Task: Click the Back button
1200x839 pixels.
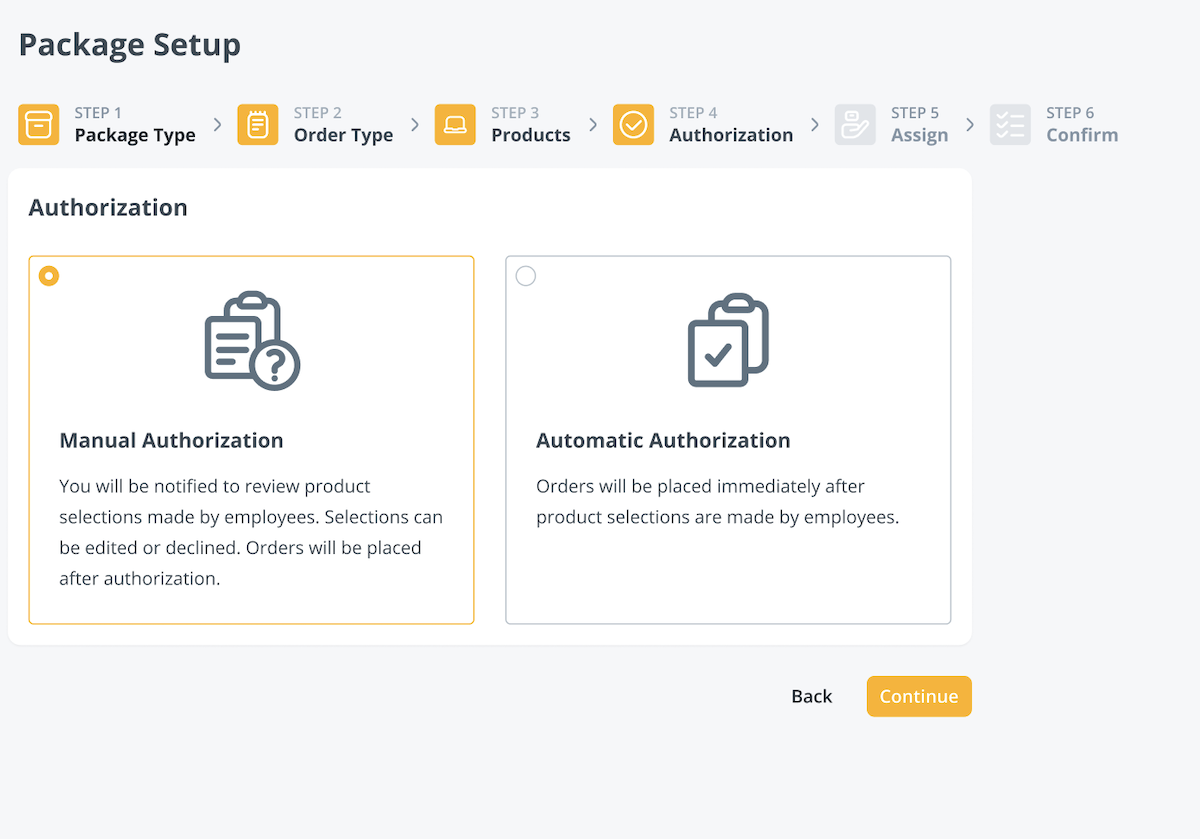Action: coord(811,697)
